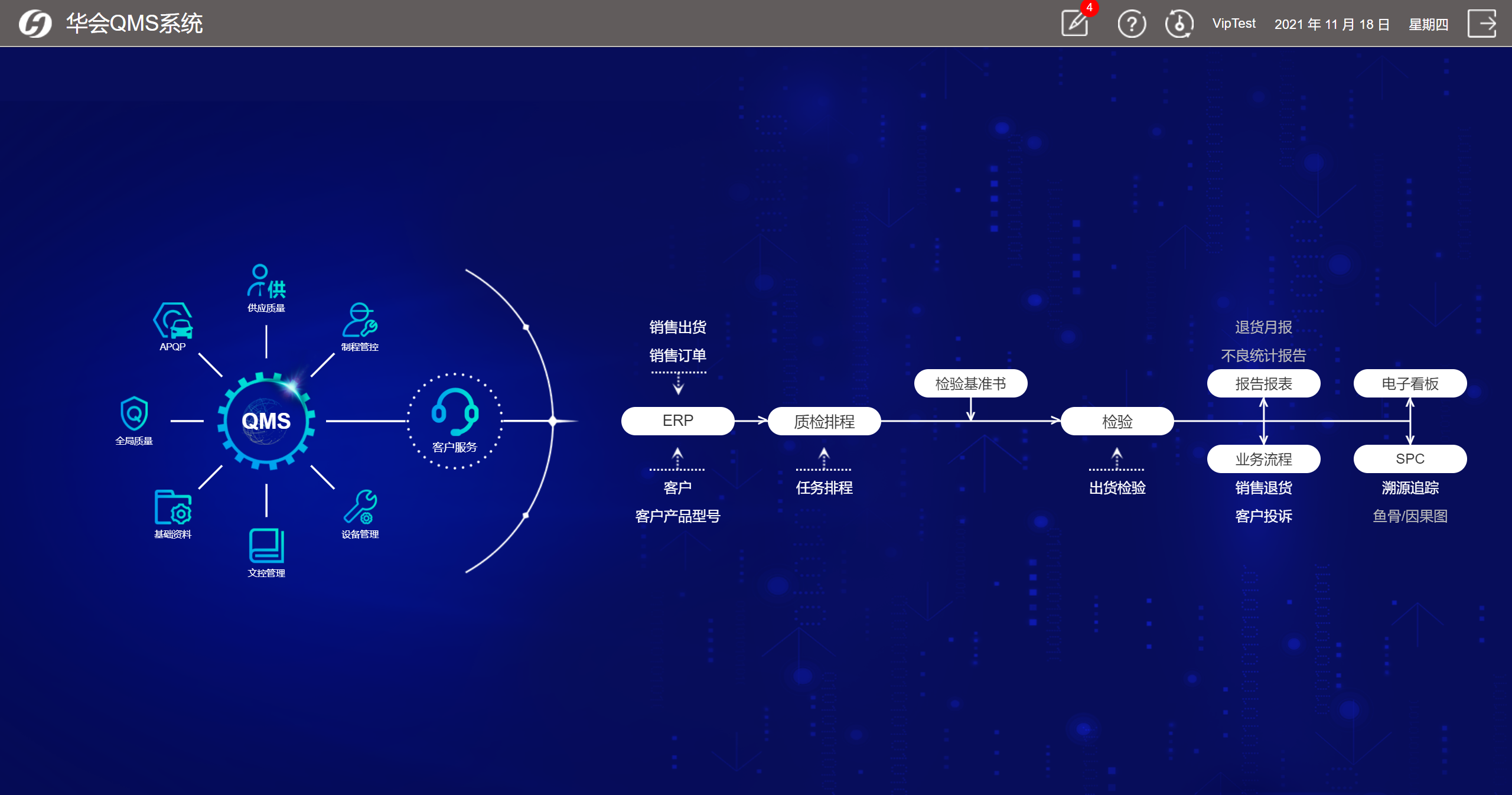
Task: Select the 全局质量 shield icon
Action: point(134,414)
